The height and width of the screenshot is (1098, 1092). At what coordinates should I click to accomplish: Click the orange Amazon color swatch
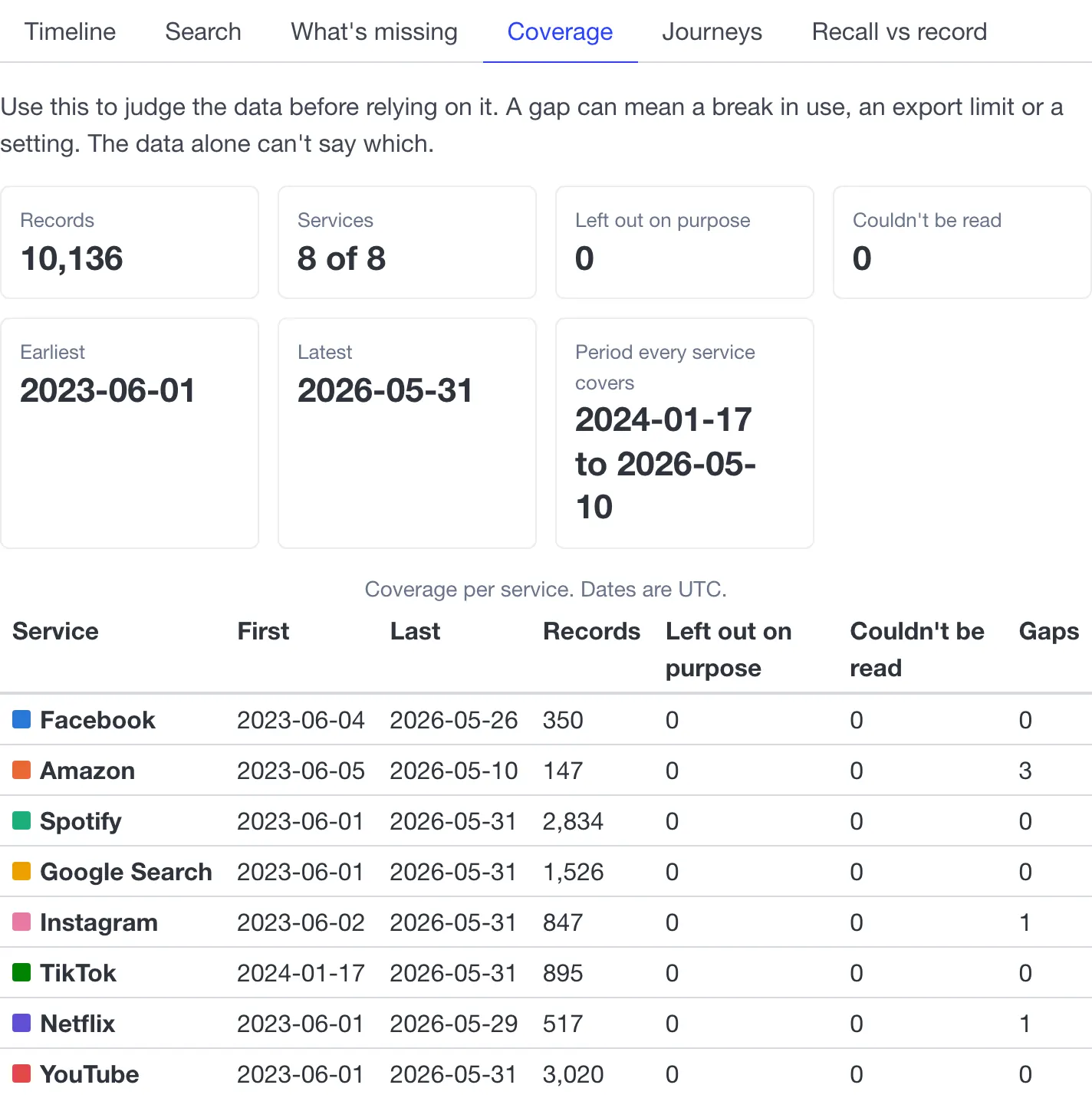tap(21, 770)
